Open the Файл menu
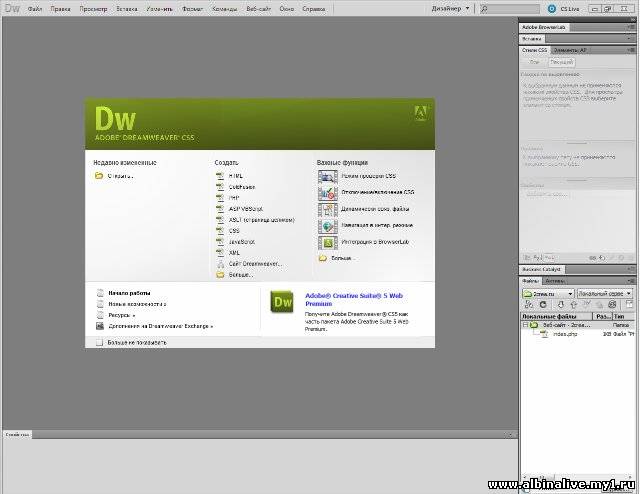 35,9
